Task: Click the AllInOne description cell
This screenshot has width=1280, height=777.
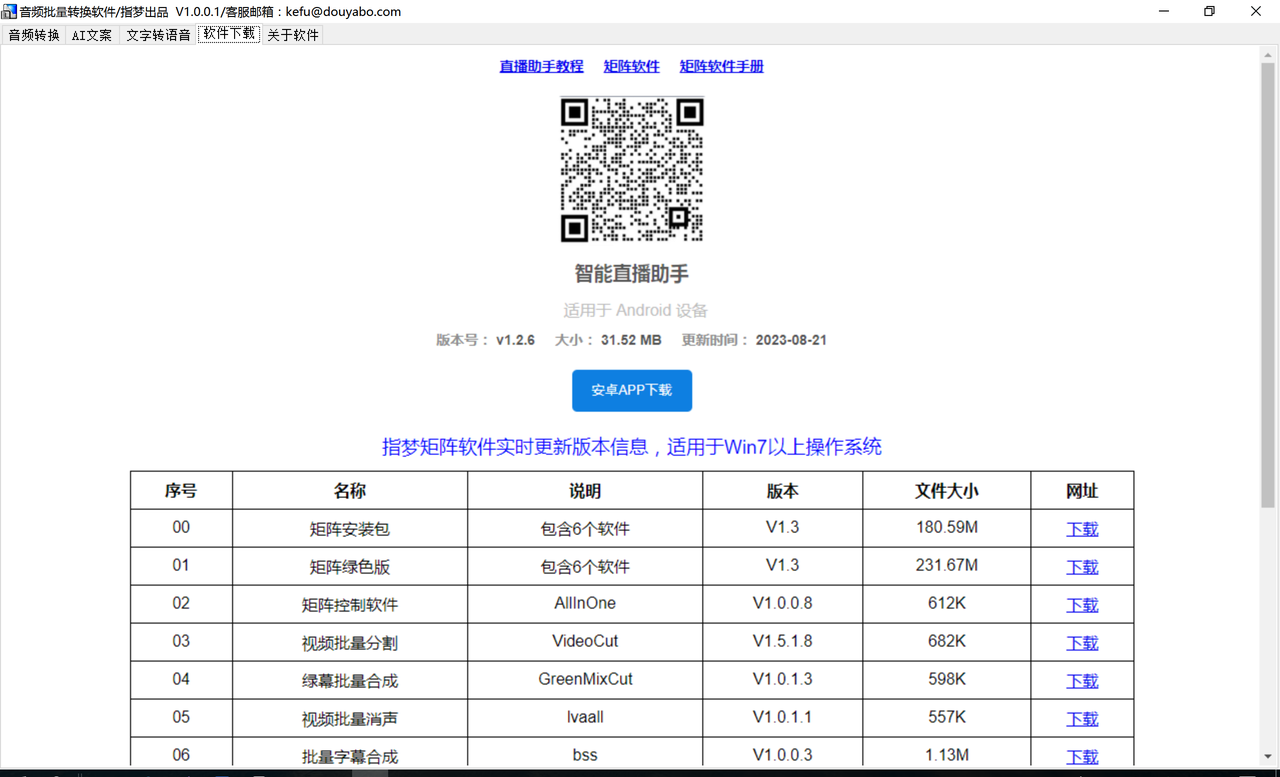Action: pyautogui.click(x=585, y=603)
